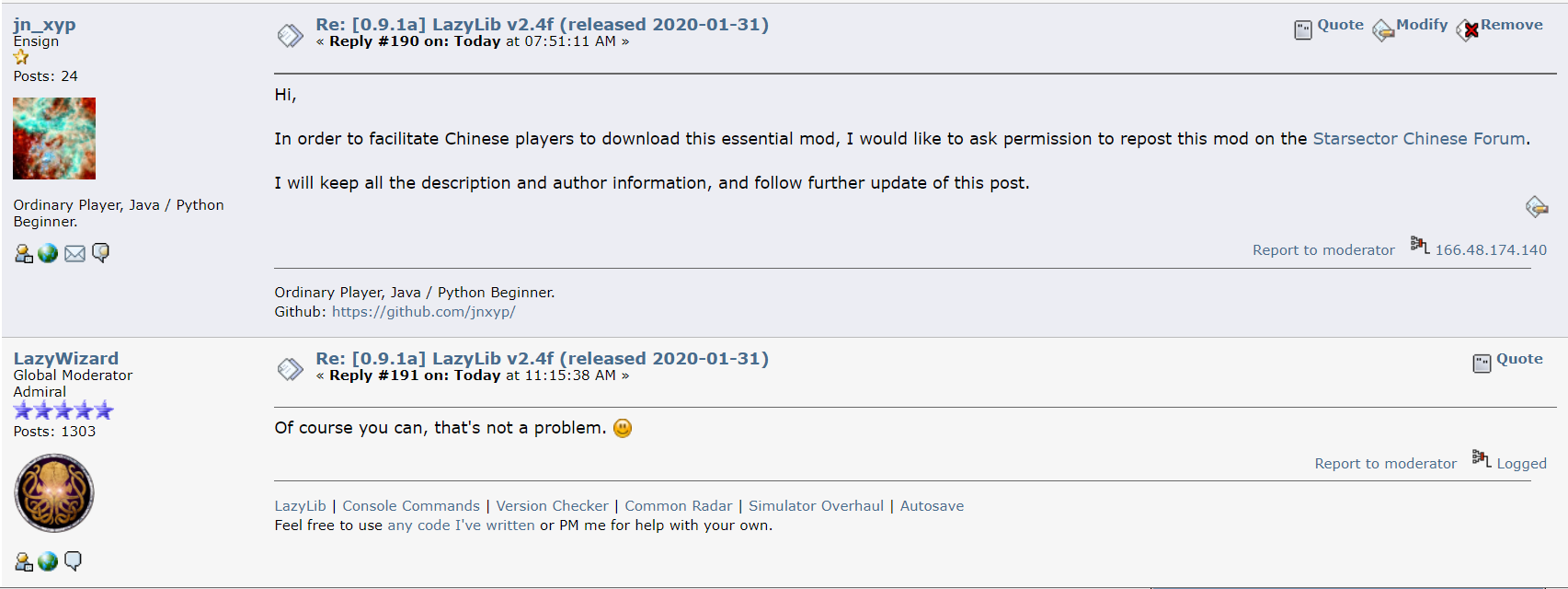1568x589 pixels.
Task: Click the IP address 166.48.174.140
Action: (x=1491, y=250)
